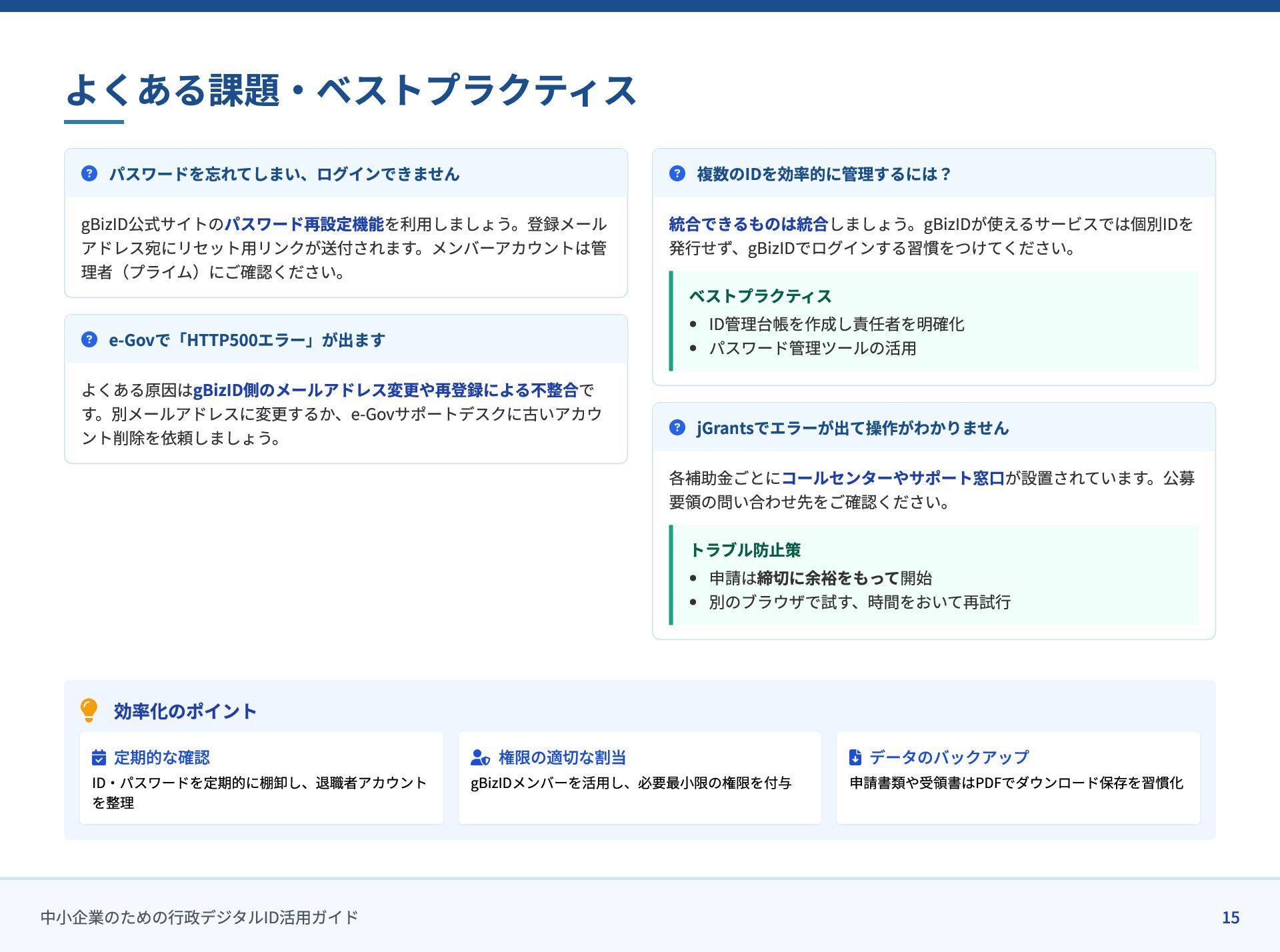Click text gBizIDメンバーを活用し、必要最小限の権限を付与
Screen dimensions: 1280x952
[x=631, y=783]
